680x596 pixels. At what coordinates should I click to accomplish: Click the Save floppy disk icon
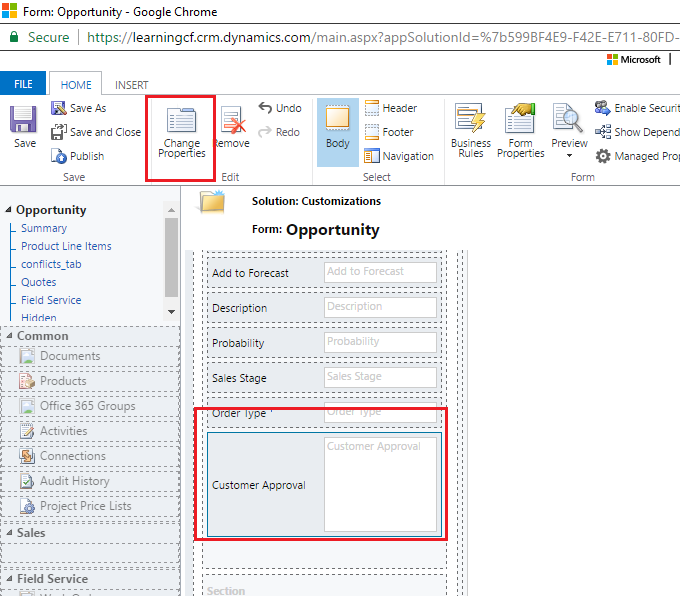point(23,119)
